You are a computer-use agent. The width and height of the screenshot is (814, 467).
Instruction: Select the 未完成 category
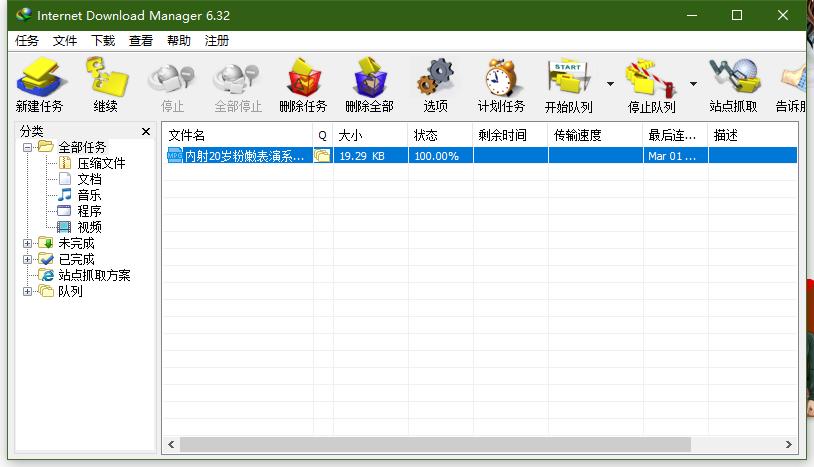tap(76, 243)
